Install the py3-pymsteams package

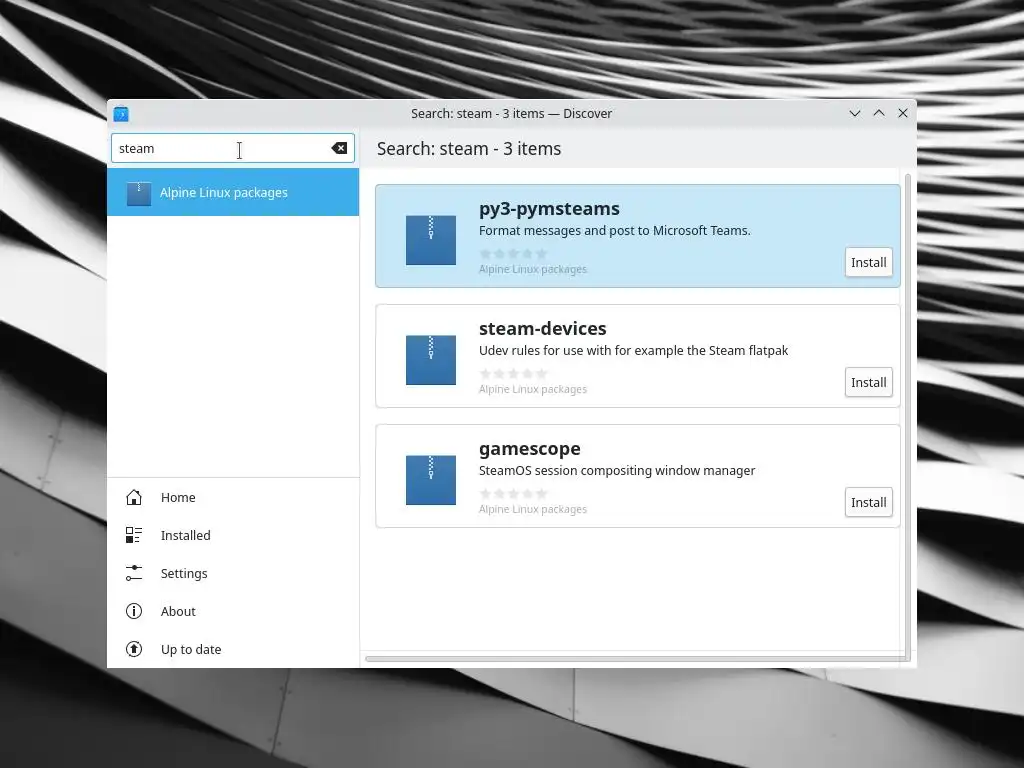coord(869,263)
